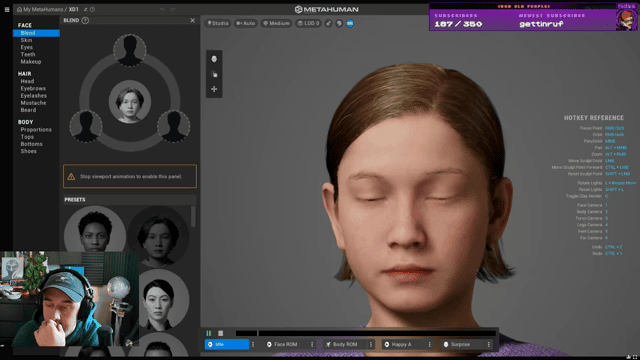Click the redo arrow in the top bar
Image resolution: width=640 pixels, height=360 pixels.
pyautogui.click(x=173, y=9)
